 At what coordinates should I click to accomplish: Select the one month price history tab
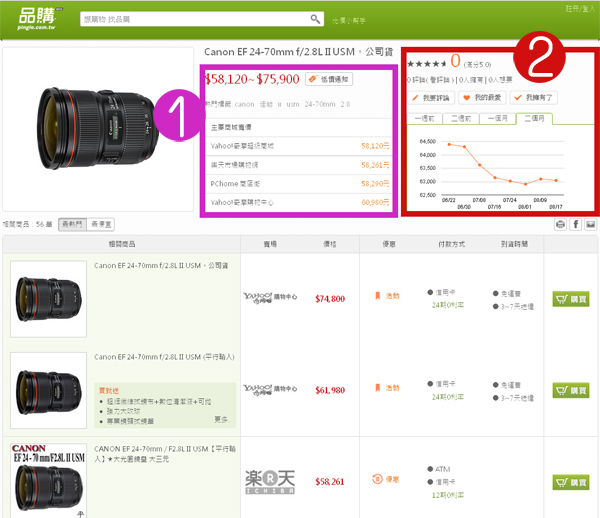coord(497,119)
